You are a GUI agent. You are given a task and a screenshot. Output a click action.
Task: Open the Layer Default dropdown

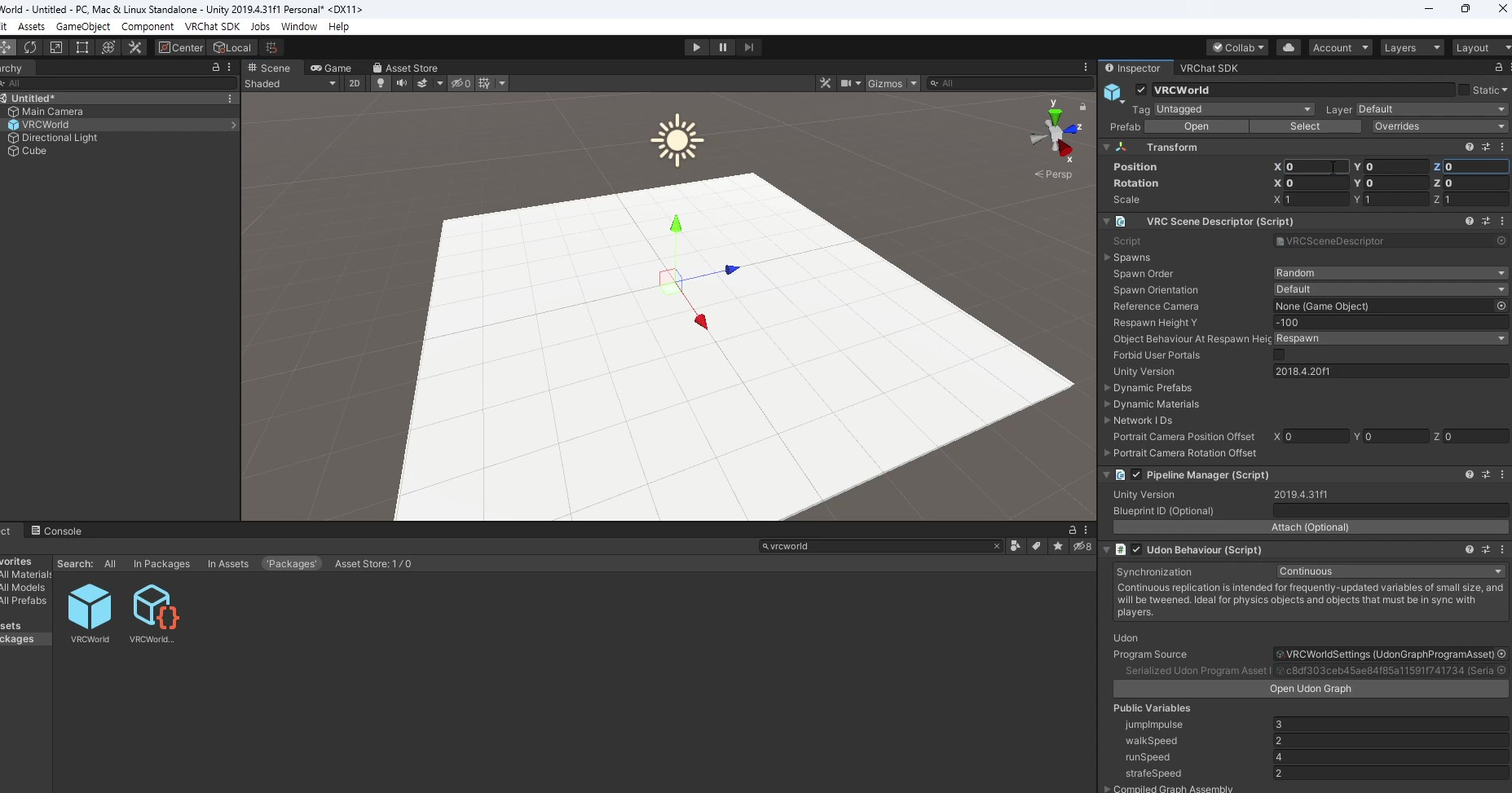1431,109
